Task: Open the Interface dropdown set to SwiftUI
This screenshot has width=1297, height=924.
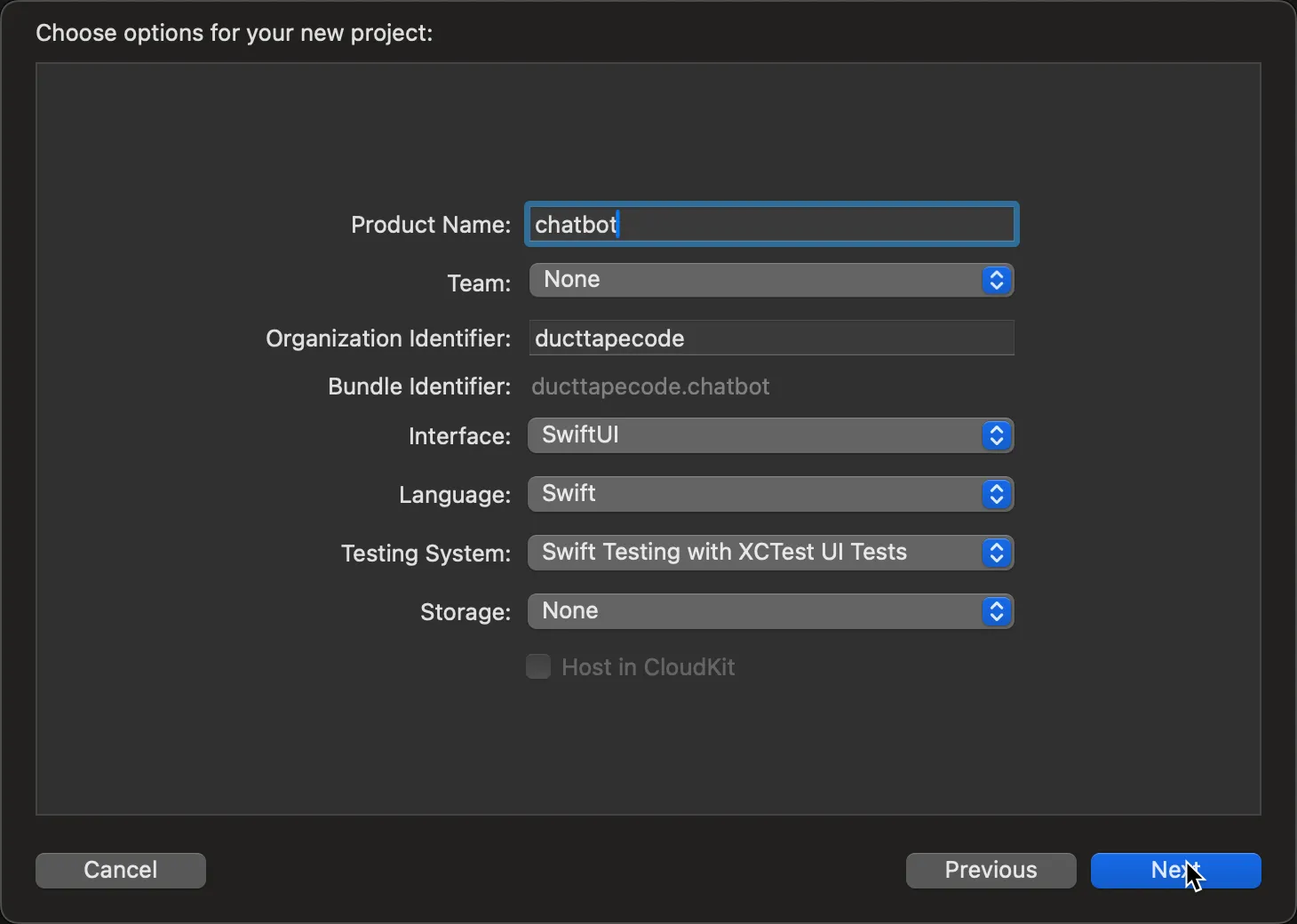Action: (x=755, y=436)
